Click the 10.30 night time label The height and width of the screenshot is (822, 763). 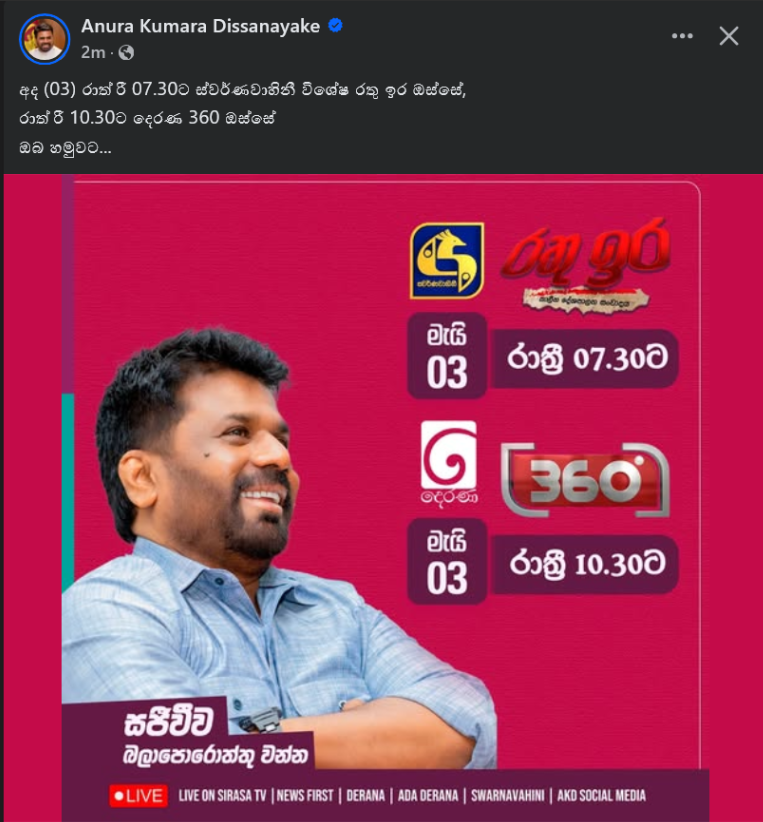click(587, 565)
